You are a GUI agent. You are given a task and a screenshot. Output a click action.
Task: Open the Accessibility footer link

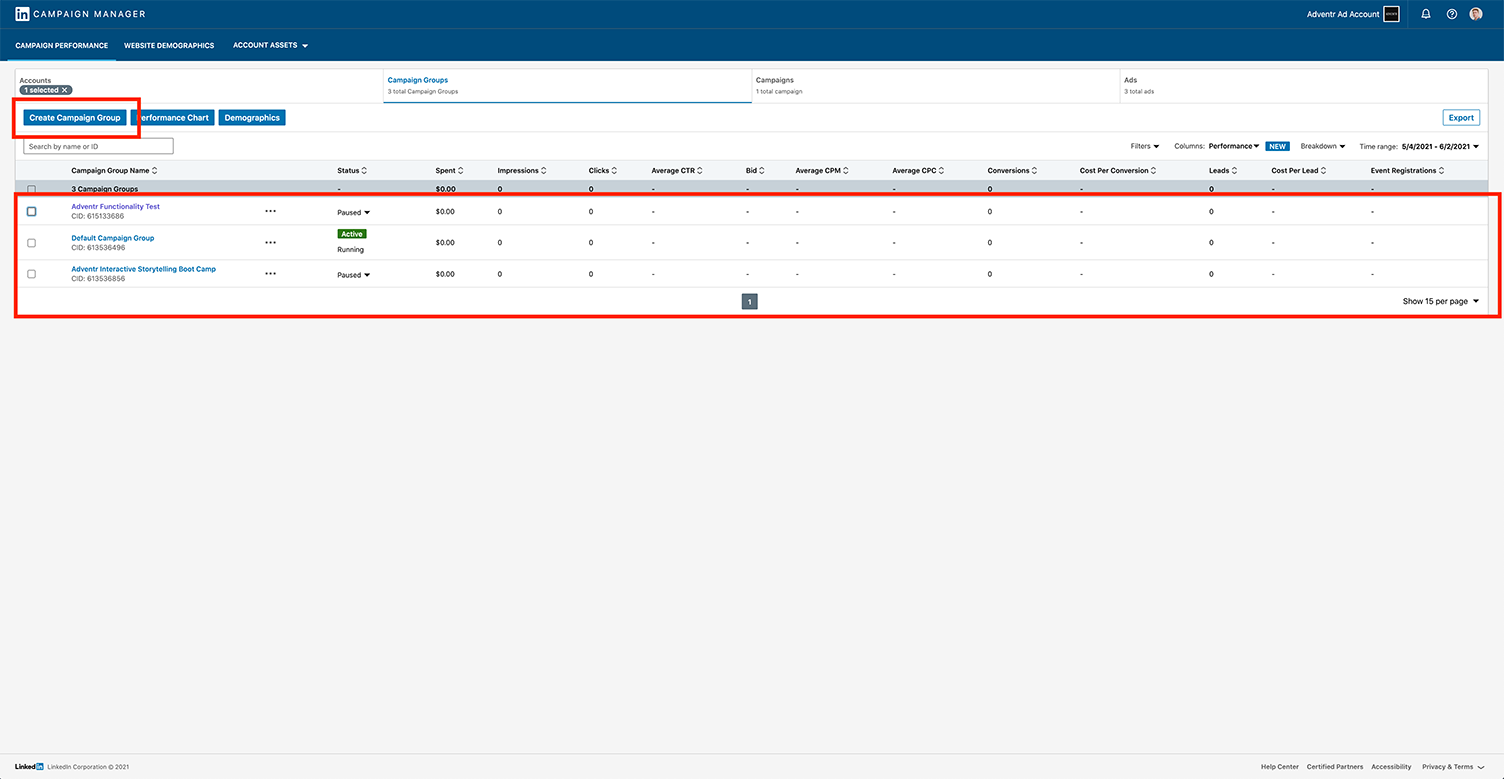pos(1391,767)
